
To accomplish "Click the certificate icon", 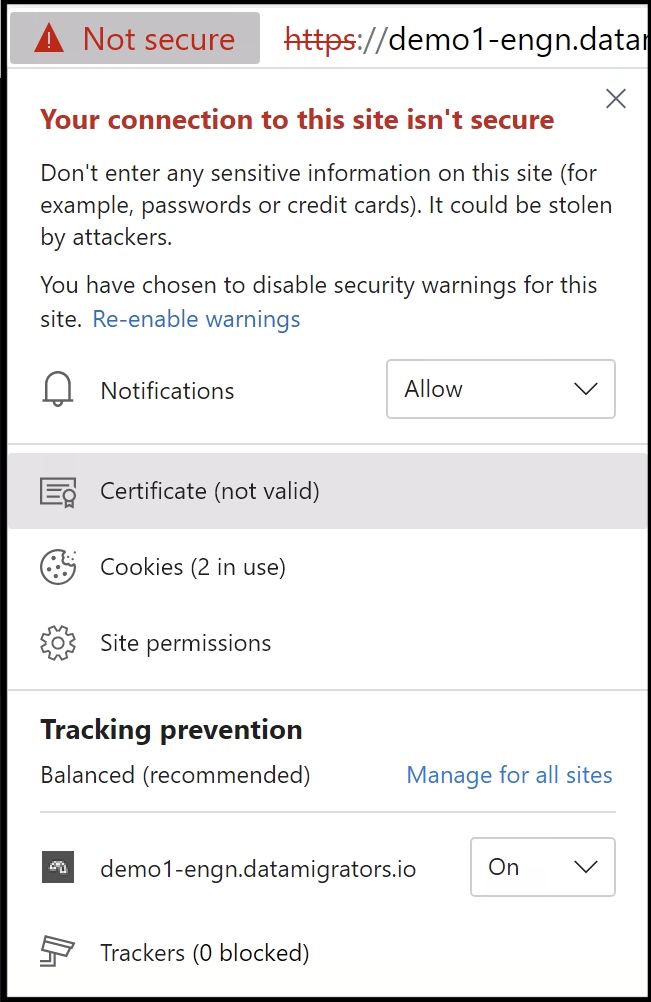I will pyautogui.click(x=58, y=491).
